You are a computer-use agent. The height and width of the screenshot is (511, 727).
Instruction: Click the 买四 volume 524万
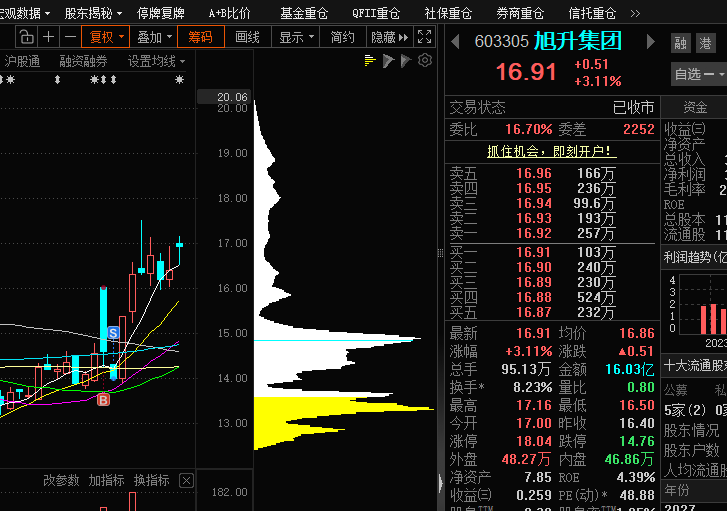pyautogui.click(x=595, y=297)
